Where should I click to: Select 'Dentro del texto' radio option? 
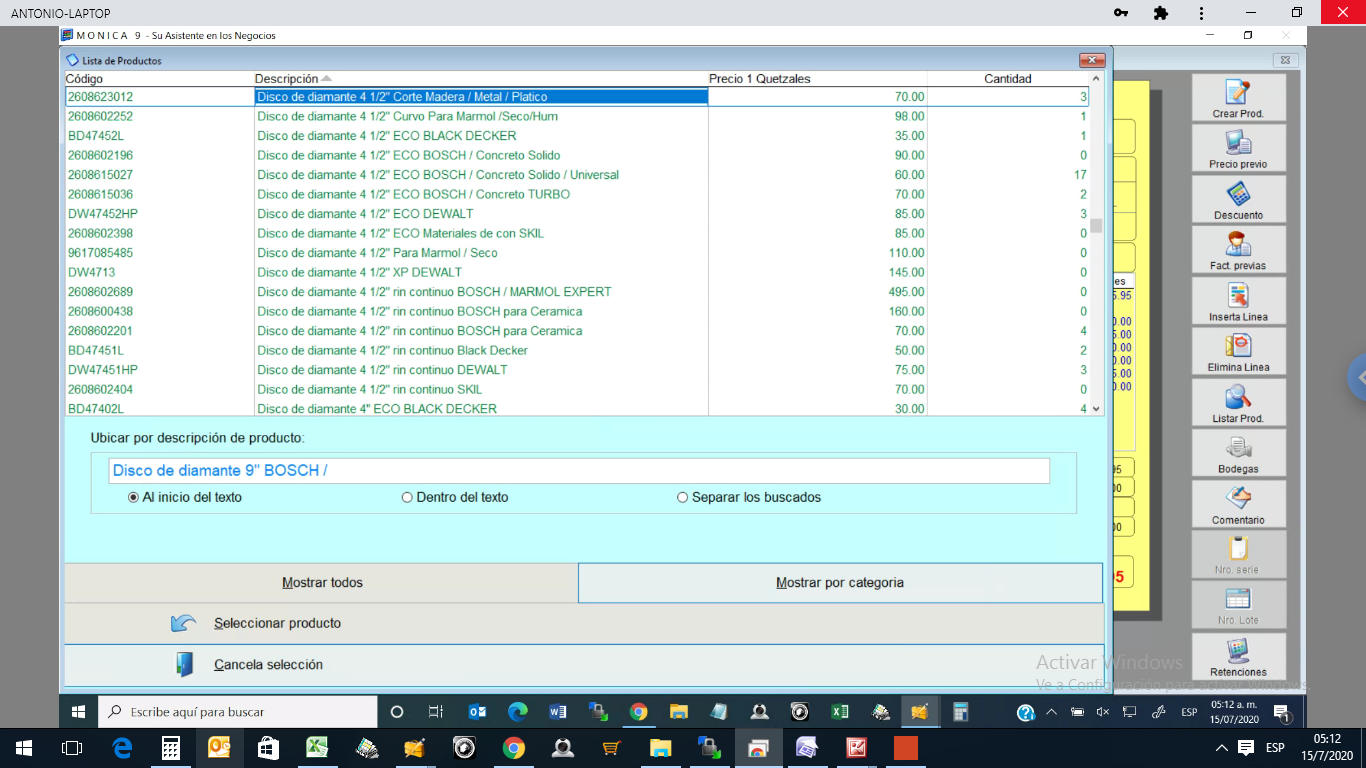[x=407, y=497]
